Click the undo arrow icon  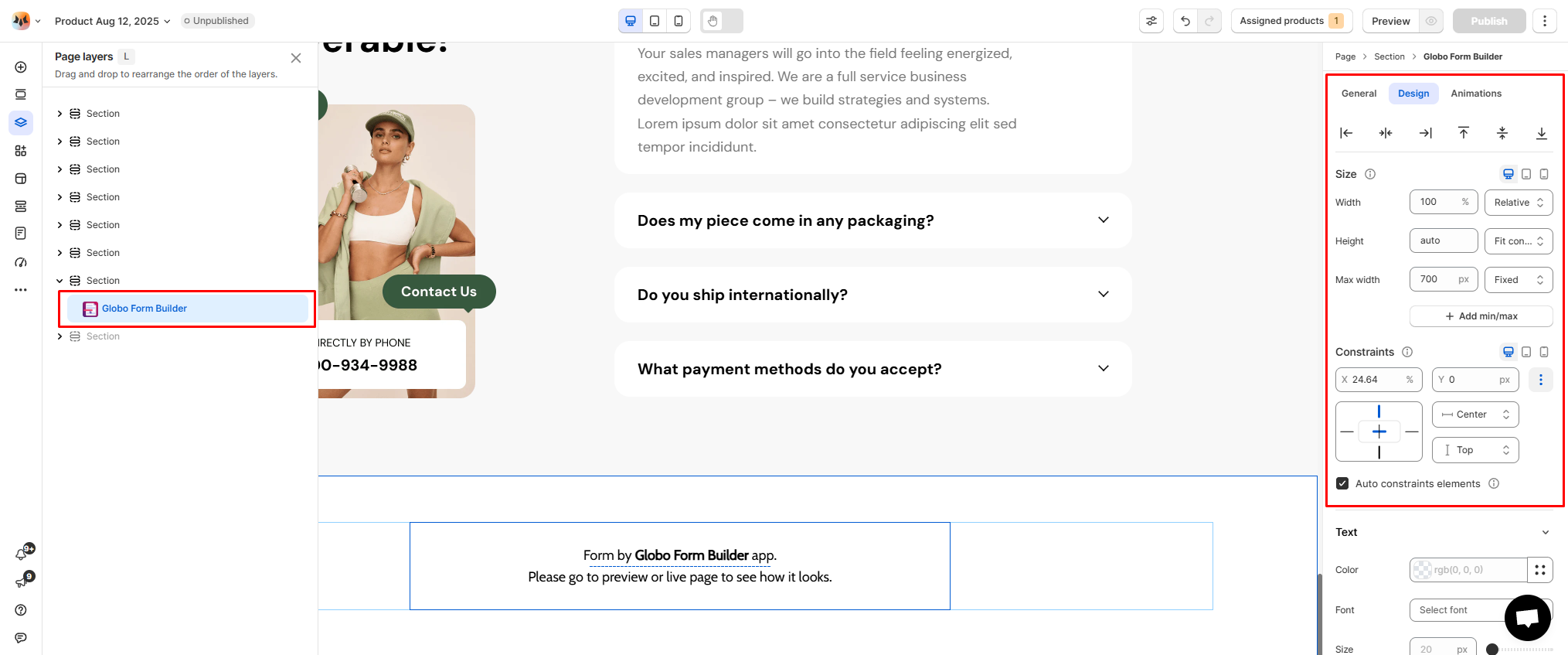[1185, 21]
